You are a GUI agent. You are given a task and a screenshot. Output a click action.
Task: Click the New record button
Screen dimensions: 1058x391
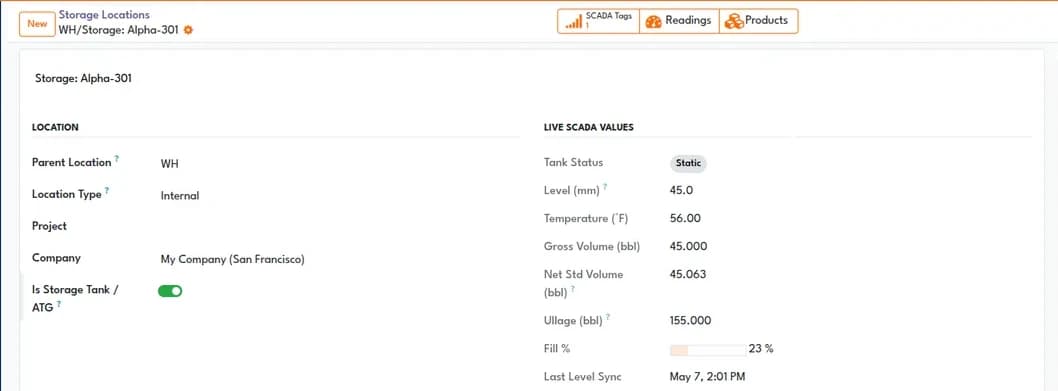pos(37,24)
